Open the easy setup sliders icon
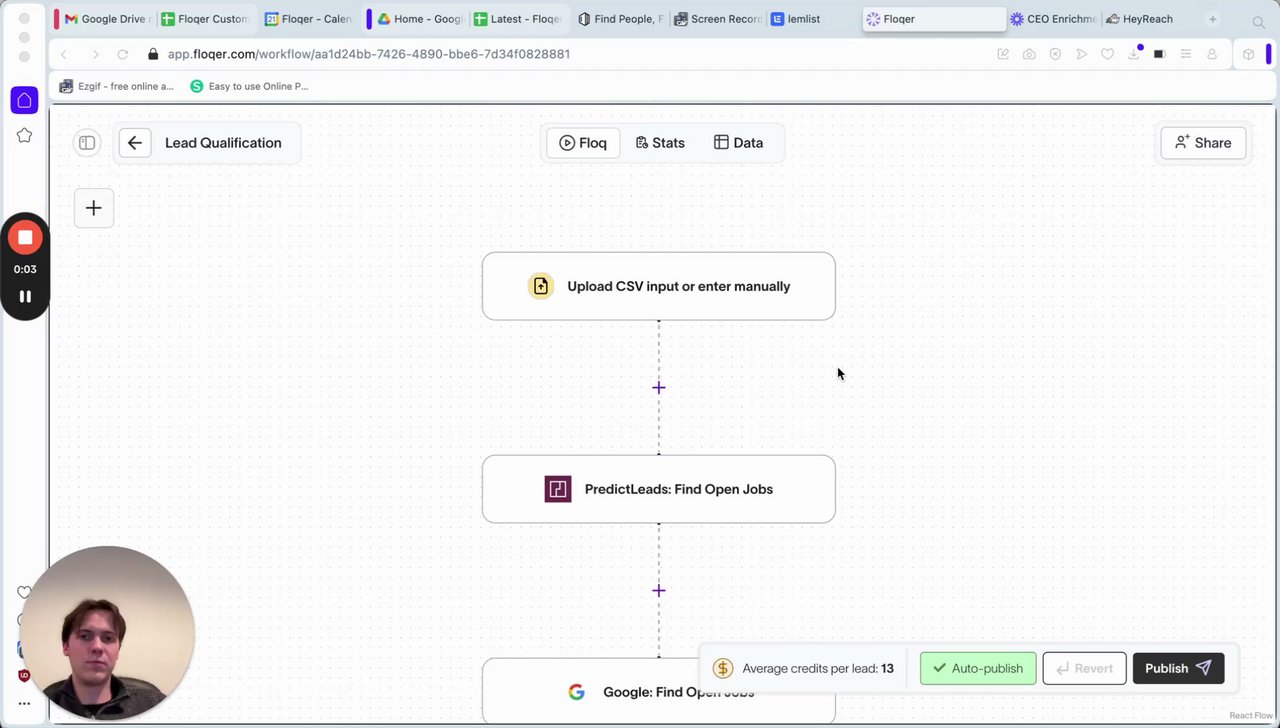The image size is (1280, 728). [x=1185, y=54]
